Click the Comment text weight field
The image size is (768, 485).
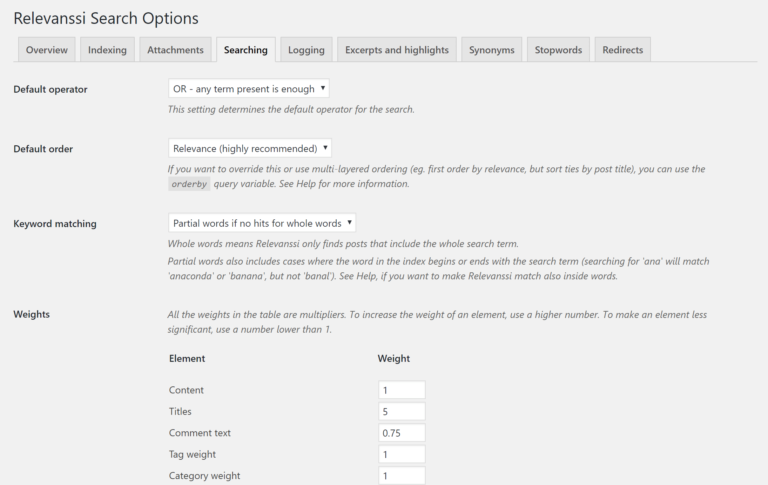[x=402, y=433]
